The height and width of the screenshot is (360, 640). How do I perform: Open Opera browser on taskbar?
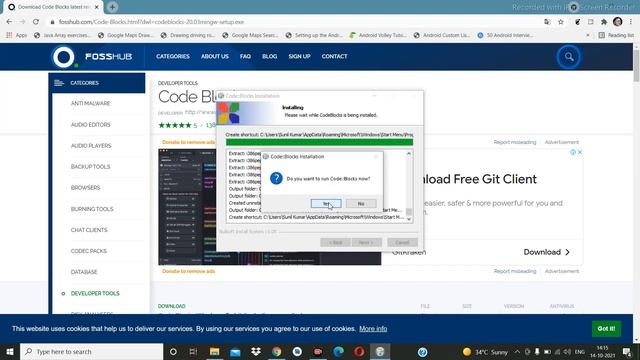pos(359,351)
